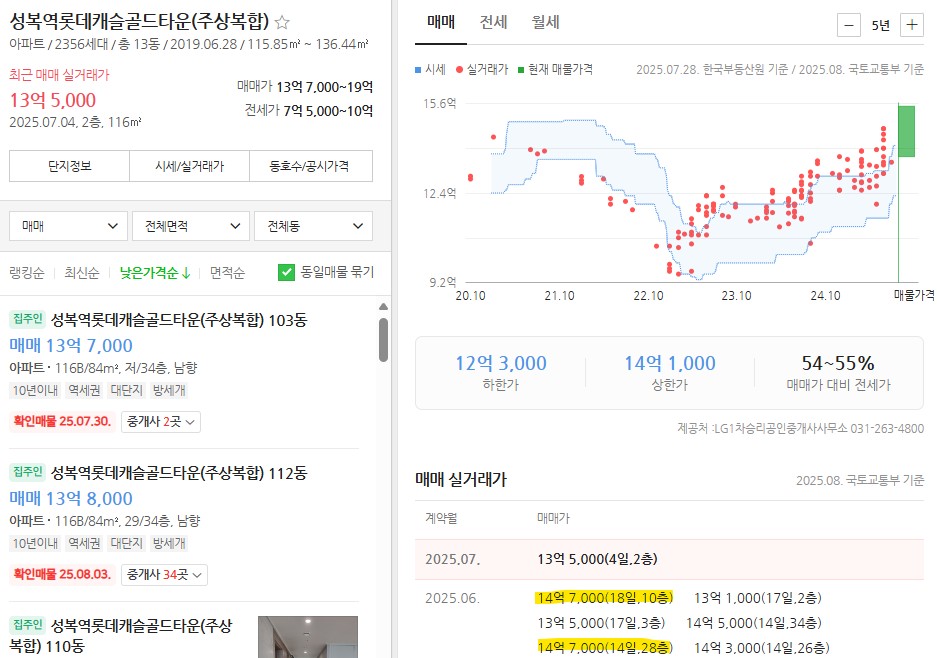The image size is (937, 658).
Task: Click the 집주인 badge on 112동 listing
Action: pos(27,472)
